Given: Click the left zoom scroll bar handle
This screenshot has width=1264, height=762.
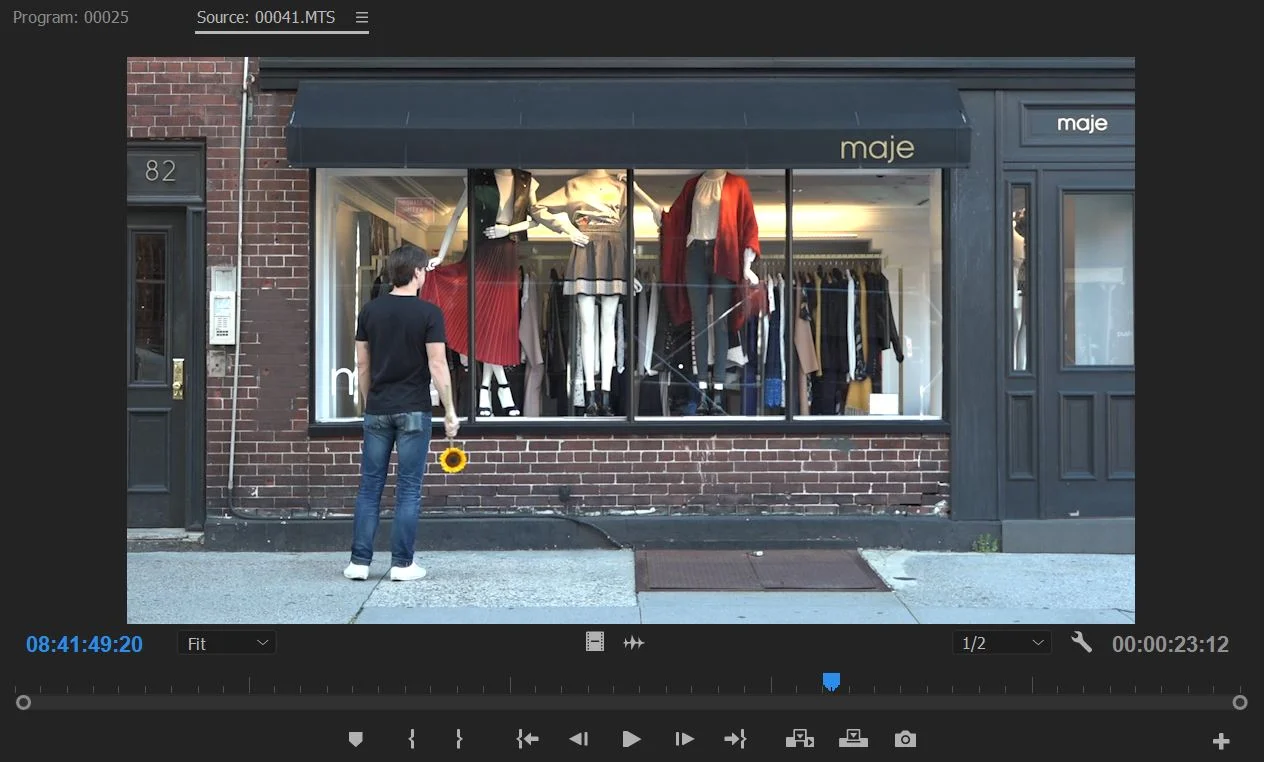Looking at the screenshot, I should click(23, 703).
